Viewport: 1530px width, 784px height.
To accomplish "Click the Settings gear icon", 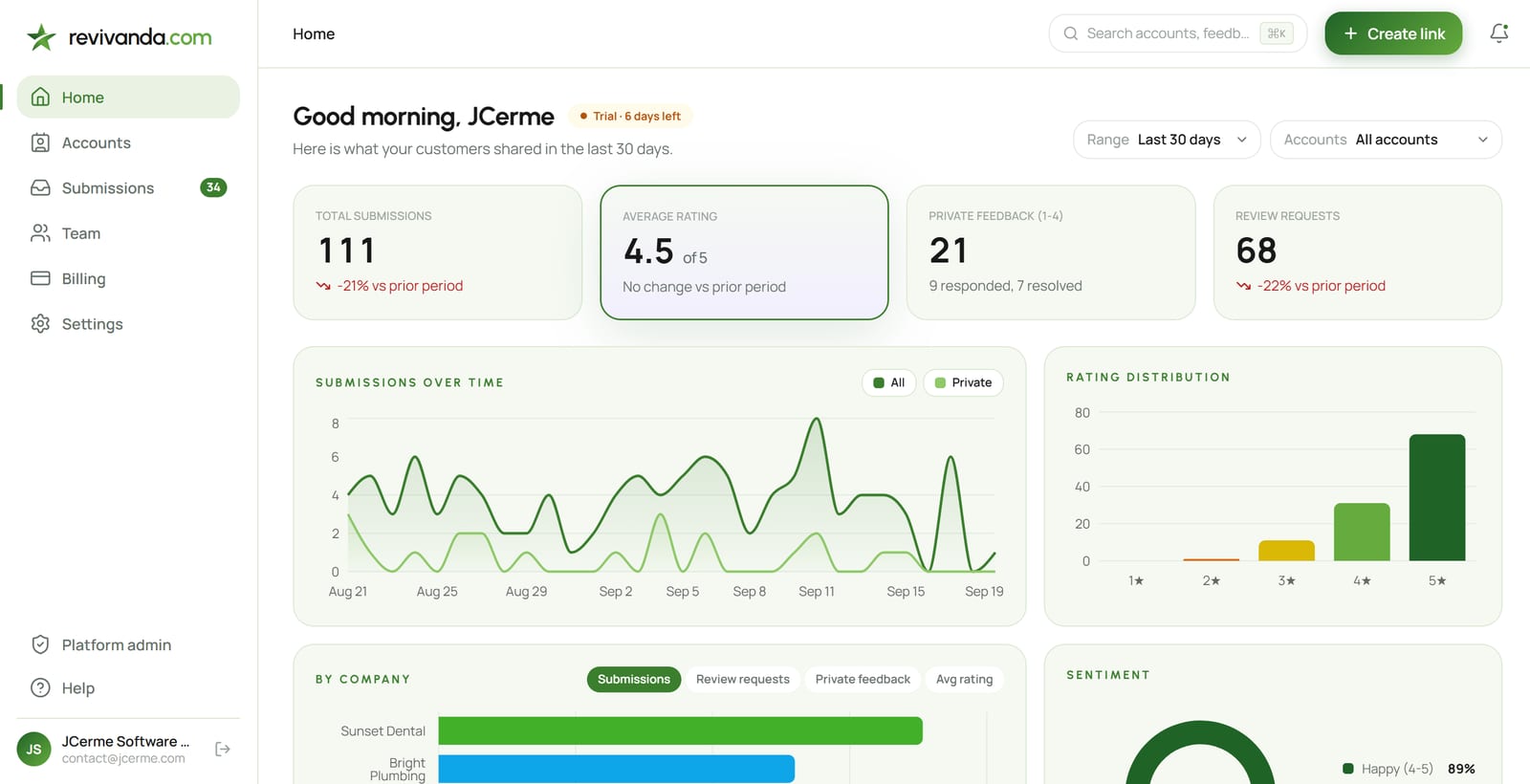I will tap(40, 323).
